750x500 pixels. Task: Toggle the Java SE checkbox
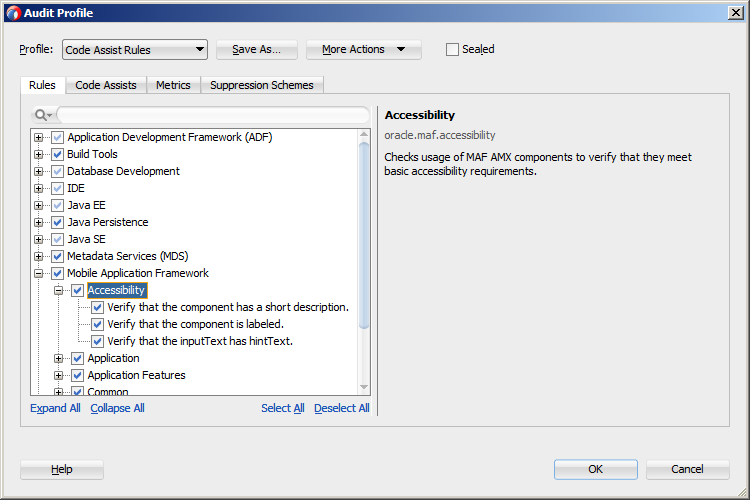coord(57,239)
